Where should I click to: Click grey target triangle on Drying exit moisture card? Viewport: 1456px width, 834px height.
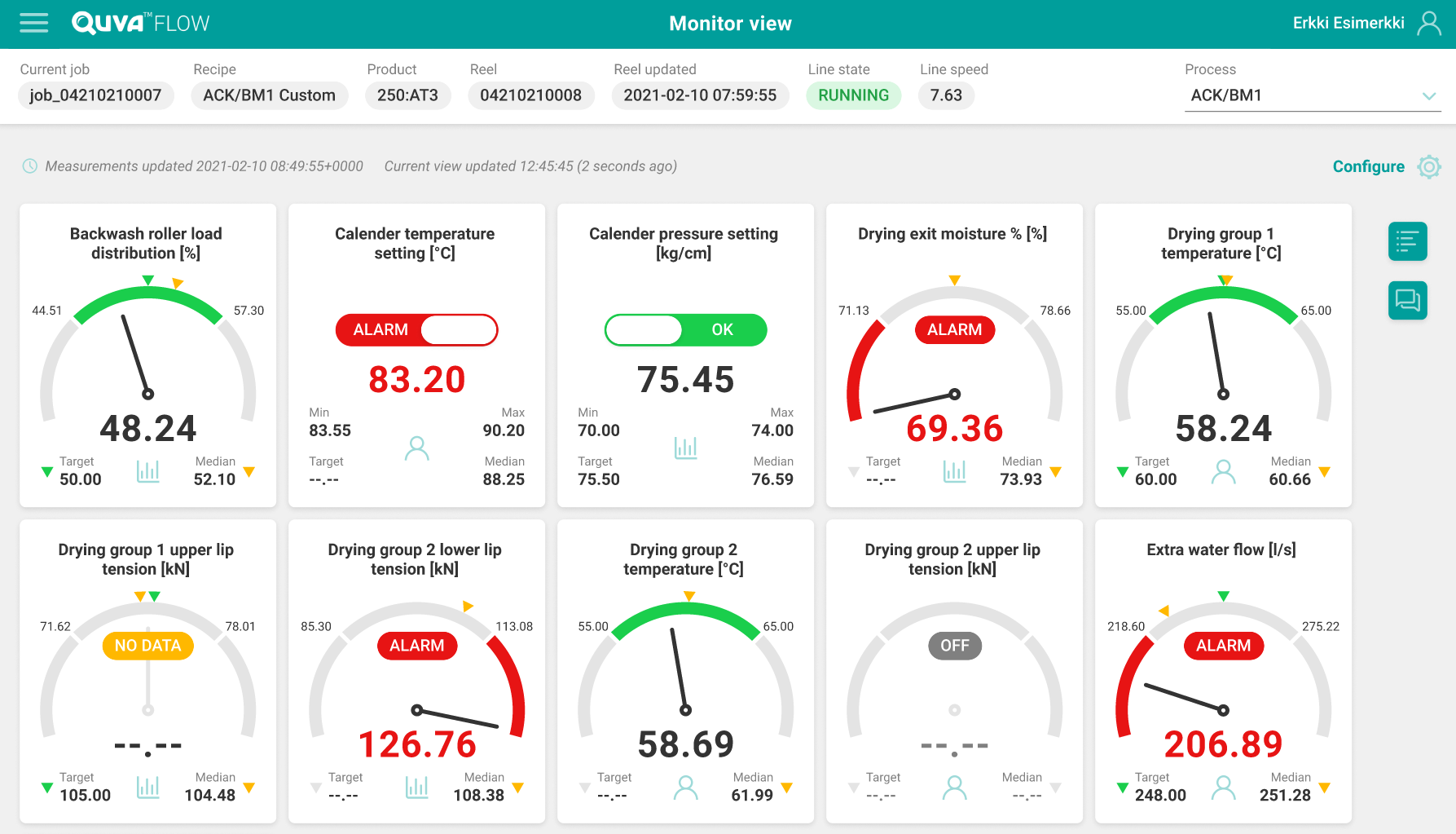854,472
